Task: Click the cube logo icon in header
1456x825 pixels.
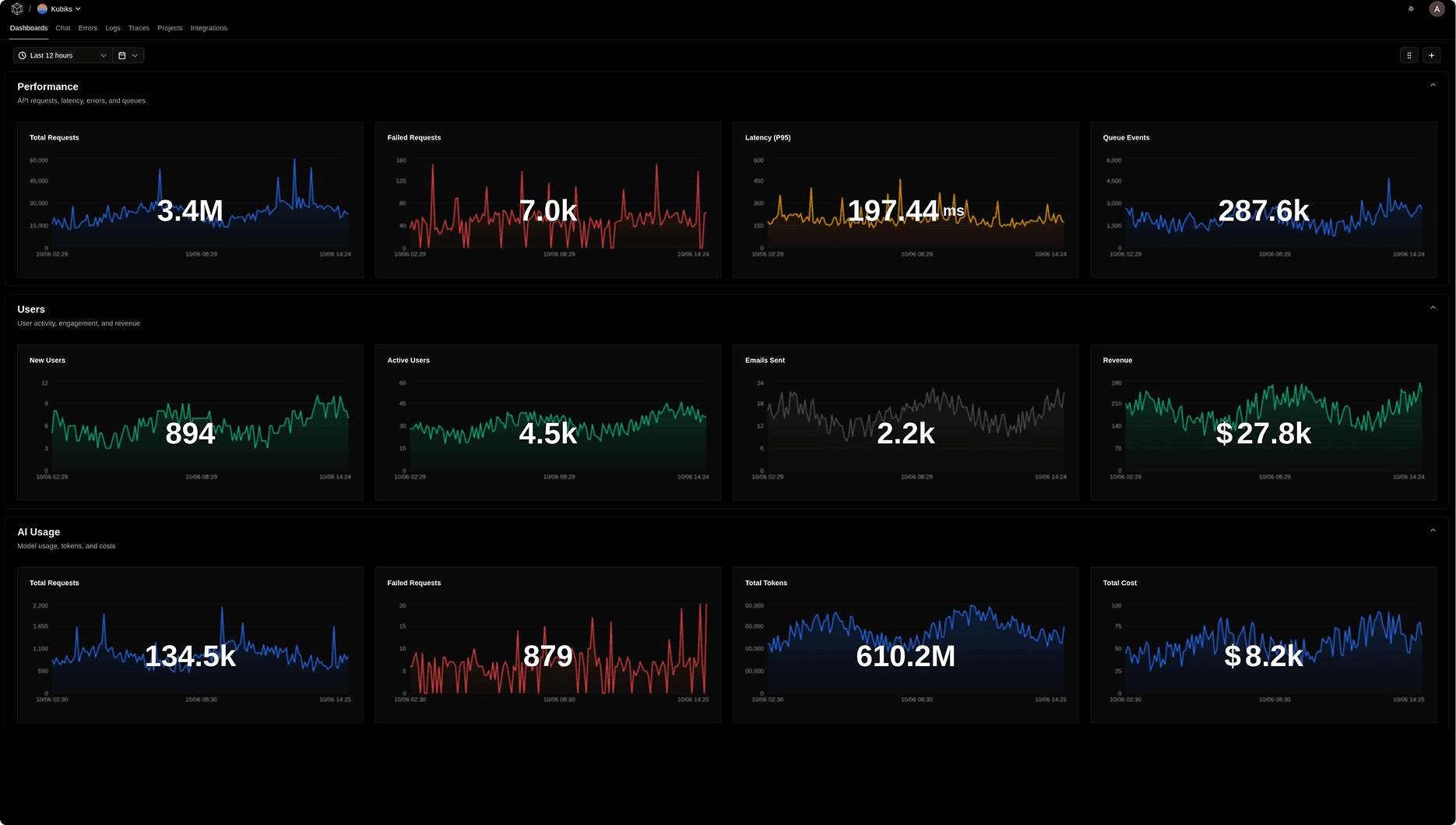Action: [x=17, y=9]
